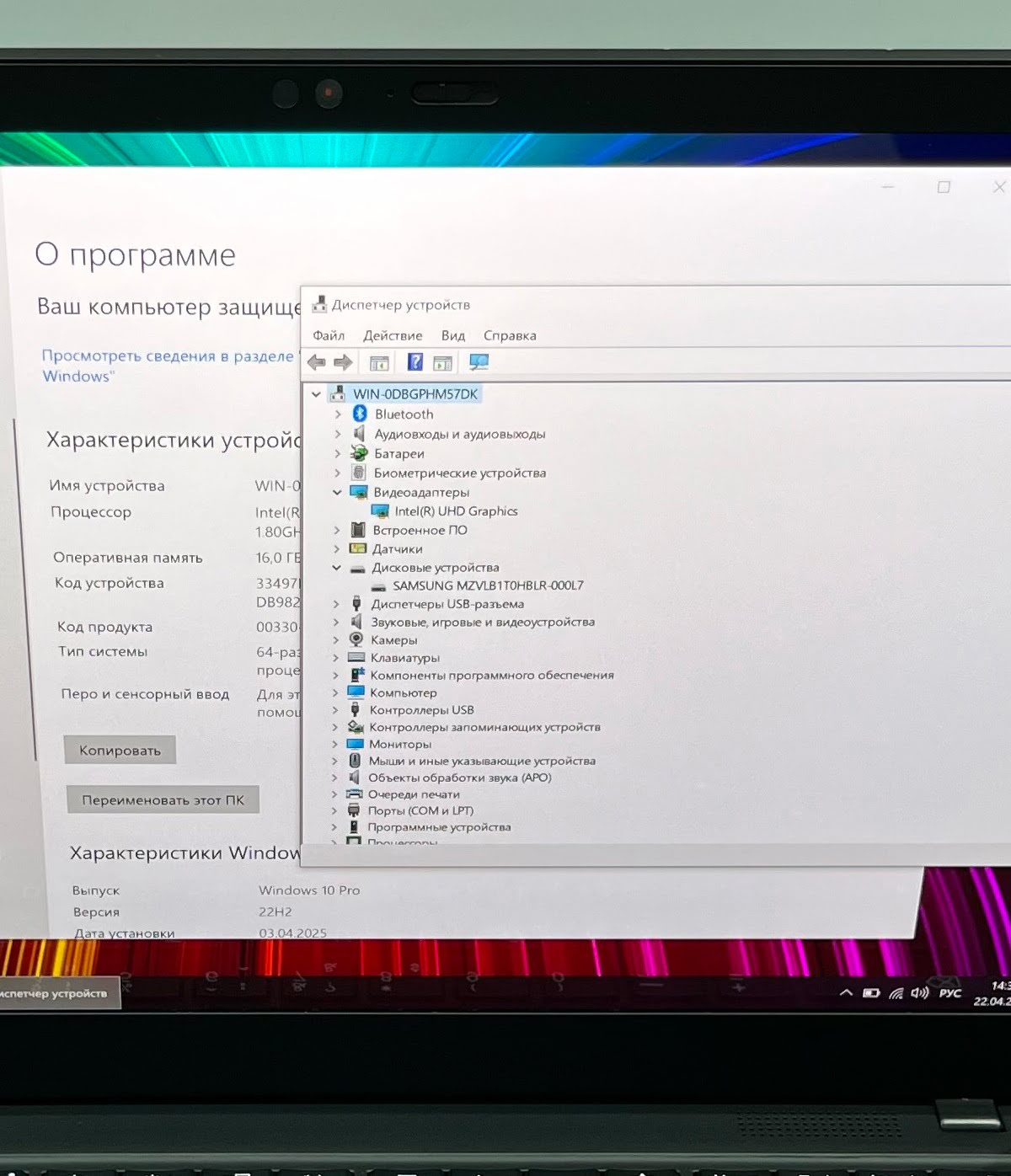Viewport: 1011px width, 1176px height.
Task: Click the Камеры webcam icon
Action: tap(356, 639)
